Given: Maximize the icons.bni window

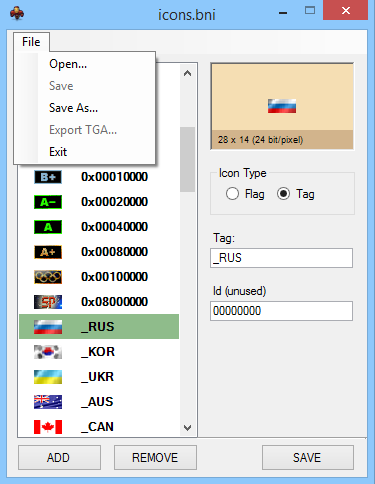Looking at the screenshot, I should [x=310, y=11].
